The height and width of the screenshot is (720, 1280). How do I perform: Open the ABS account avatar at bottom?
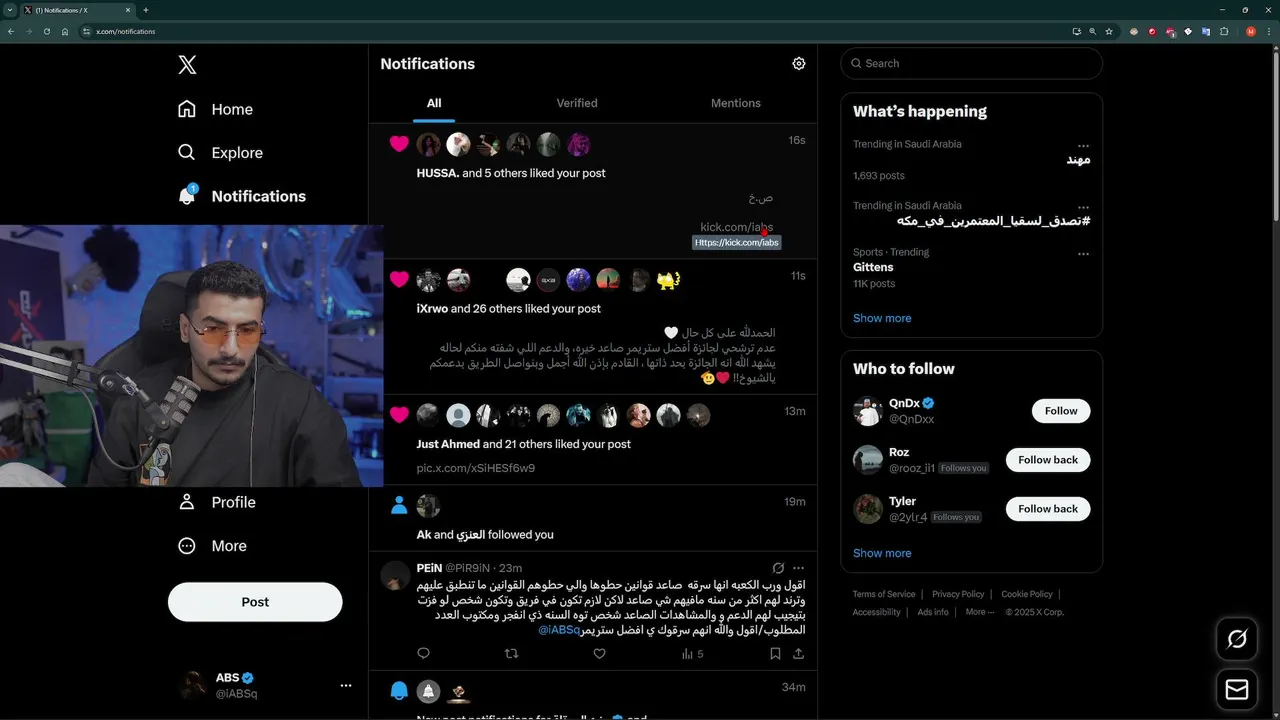click(193, 685)
